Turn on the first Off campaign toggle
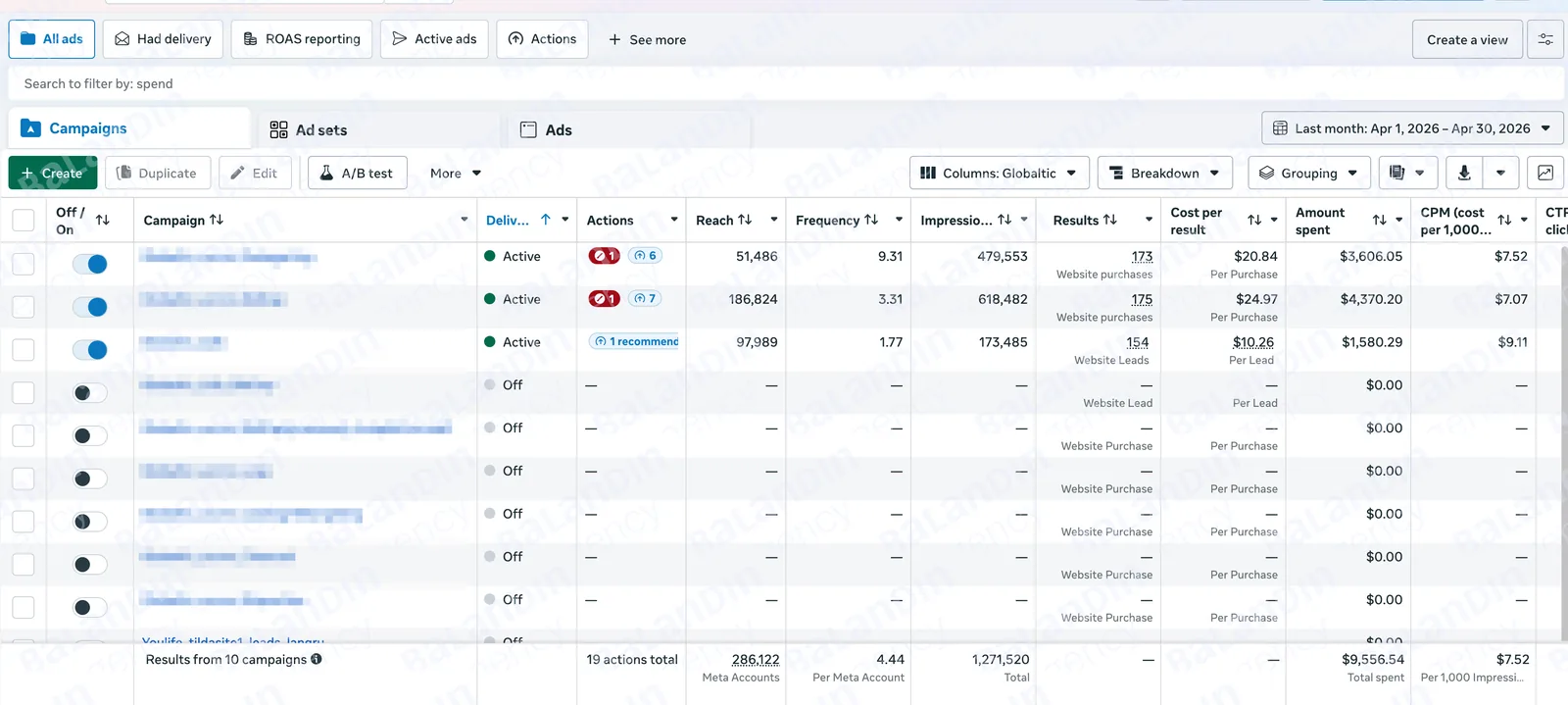Viewport: 1568px width, 705px height. point(90,393)
